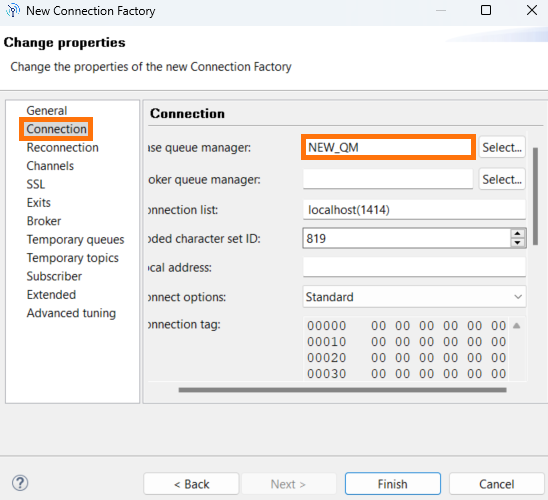Open the Broker properties page
This screenshot has height=500, width=548.
[44, 221]
